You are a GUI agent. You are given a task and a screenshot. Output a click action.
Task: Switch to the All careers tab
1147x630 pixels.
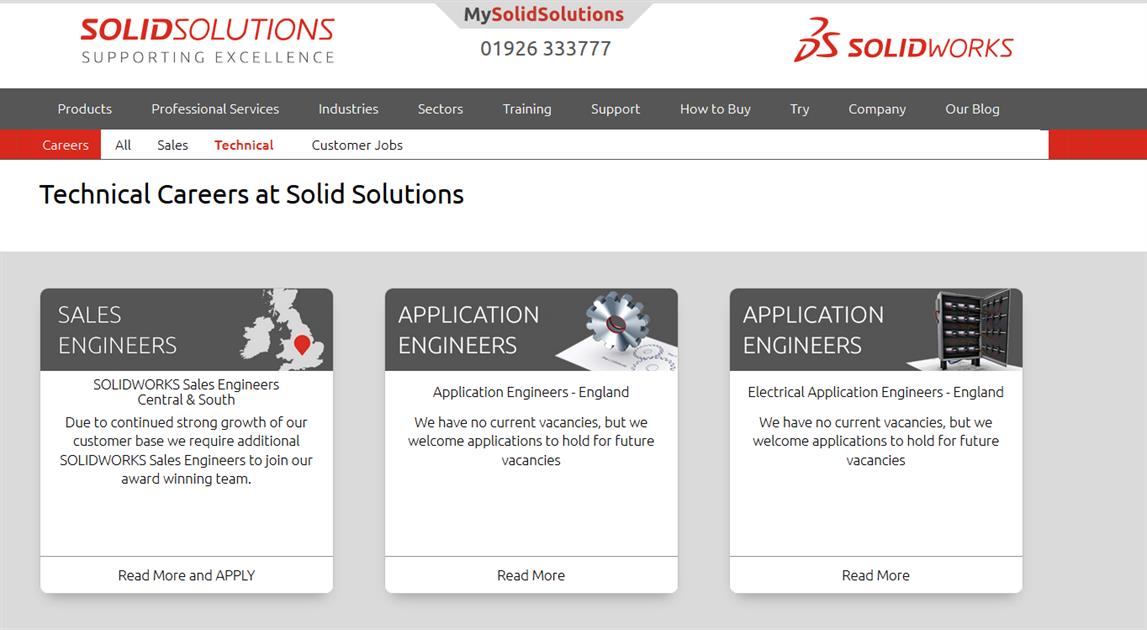tap(122, 145)
